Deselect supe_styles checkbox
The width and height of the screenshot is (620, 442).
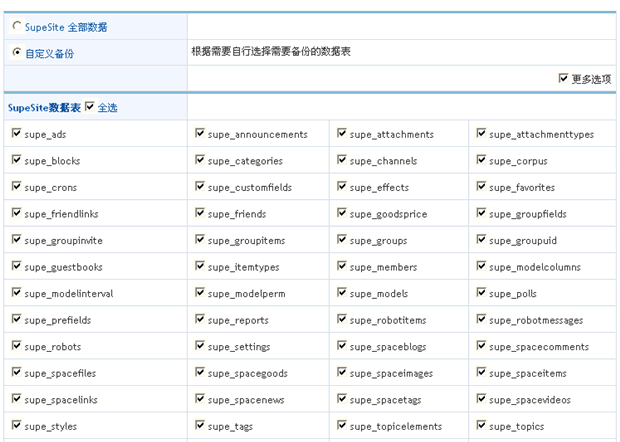pos(16,424)
